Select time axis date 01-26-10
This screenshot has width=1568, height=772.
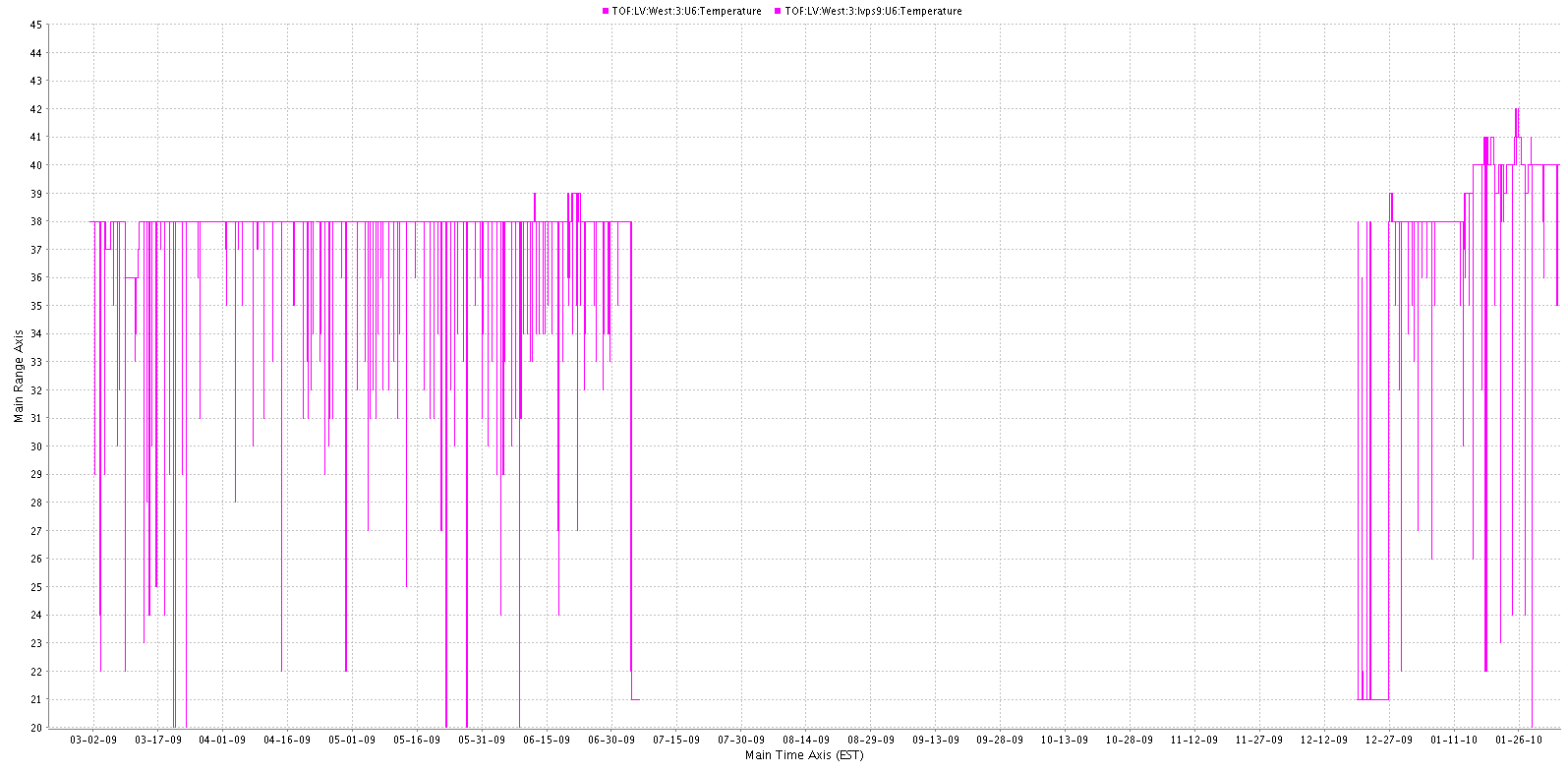[1519, 741]
